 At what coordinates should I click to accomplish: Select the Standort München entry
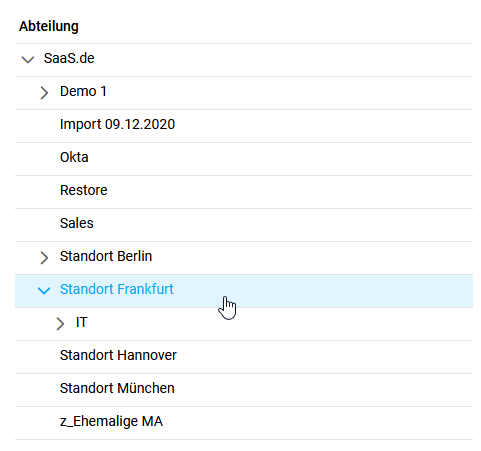pos(117,388)
